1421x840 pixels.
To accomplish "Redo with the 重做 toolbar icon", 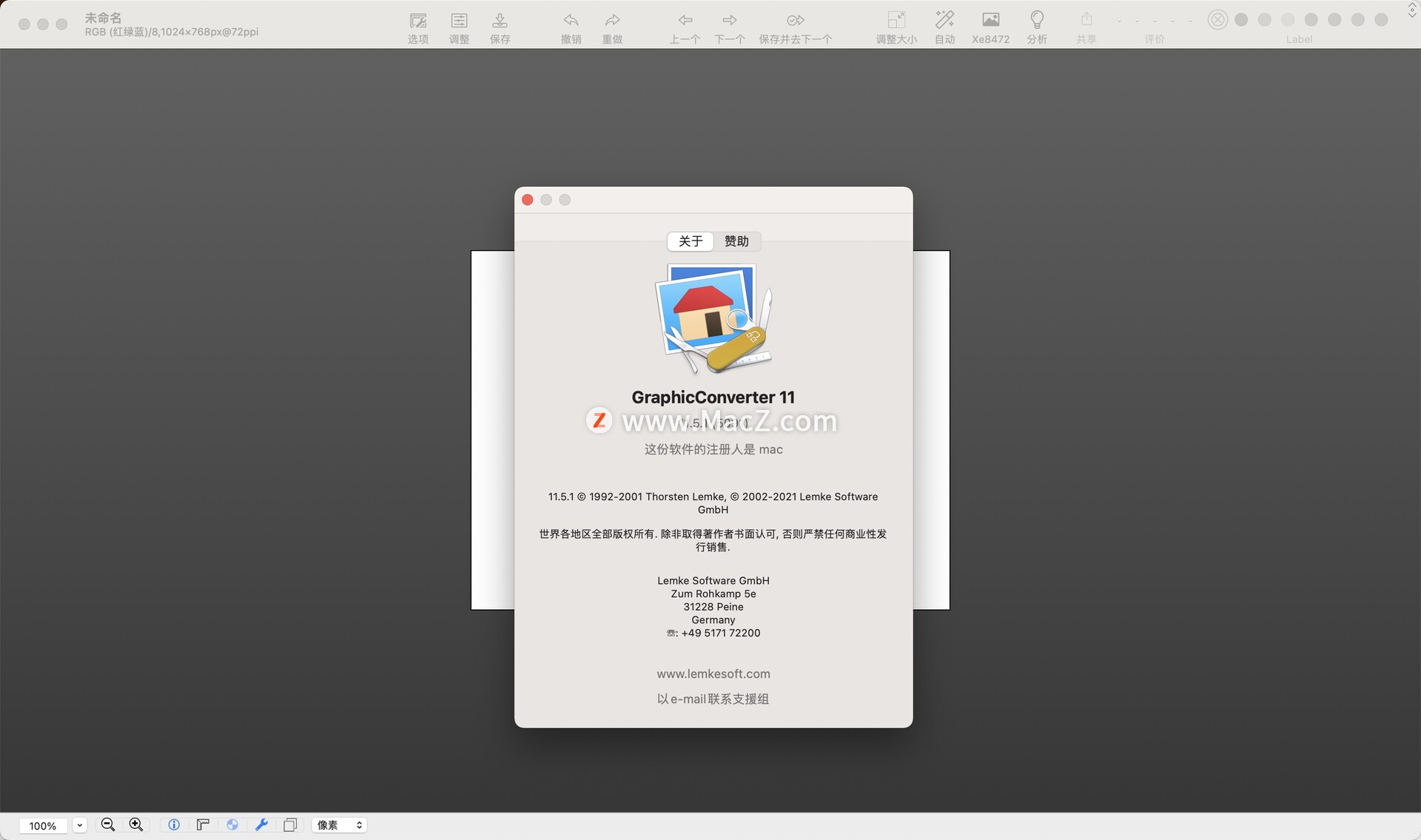I will click(x=612, y=21).
